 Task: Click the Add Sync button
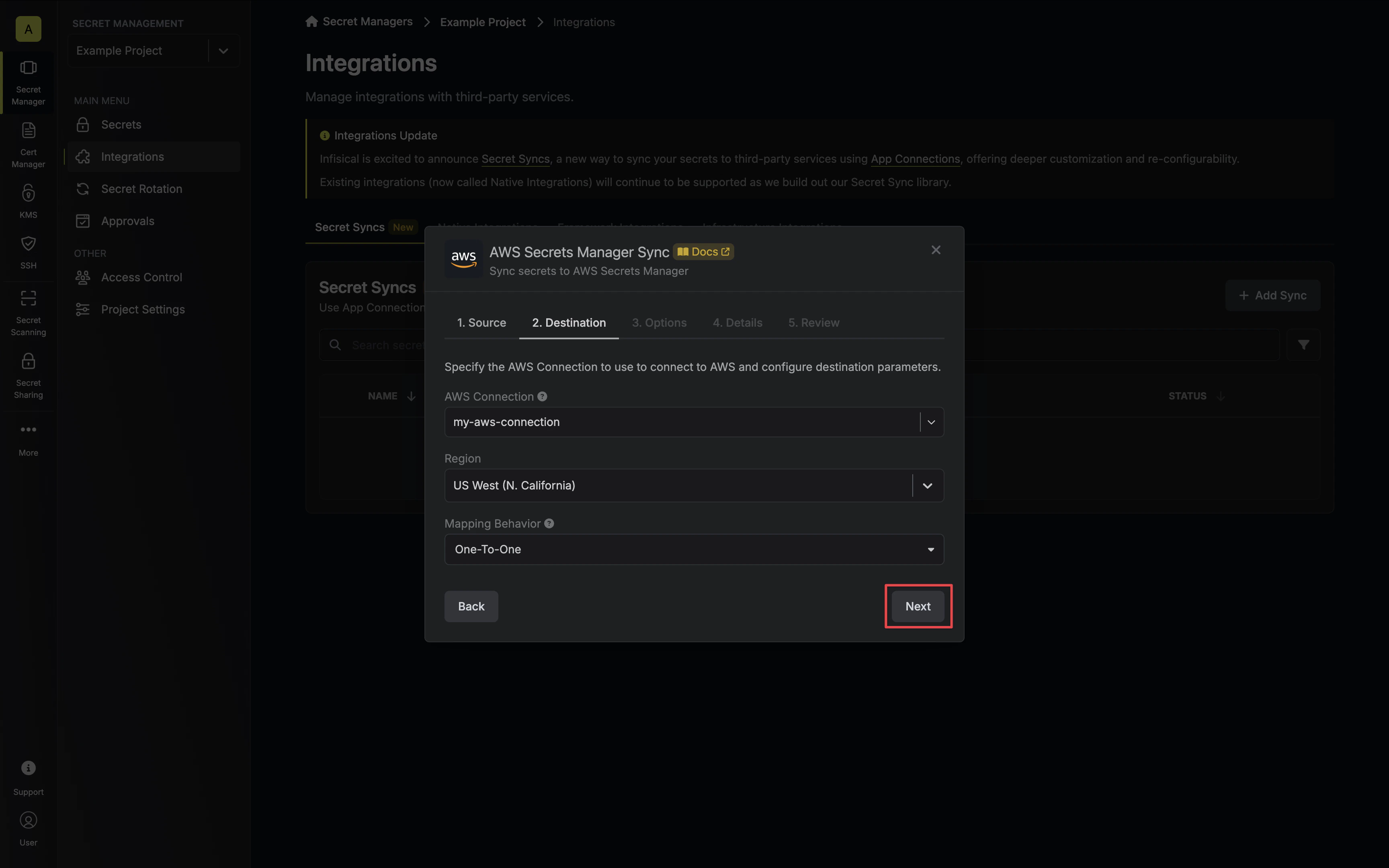tap(1272, 296)
